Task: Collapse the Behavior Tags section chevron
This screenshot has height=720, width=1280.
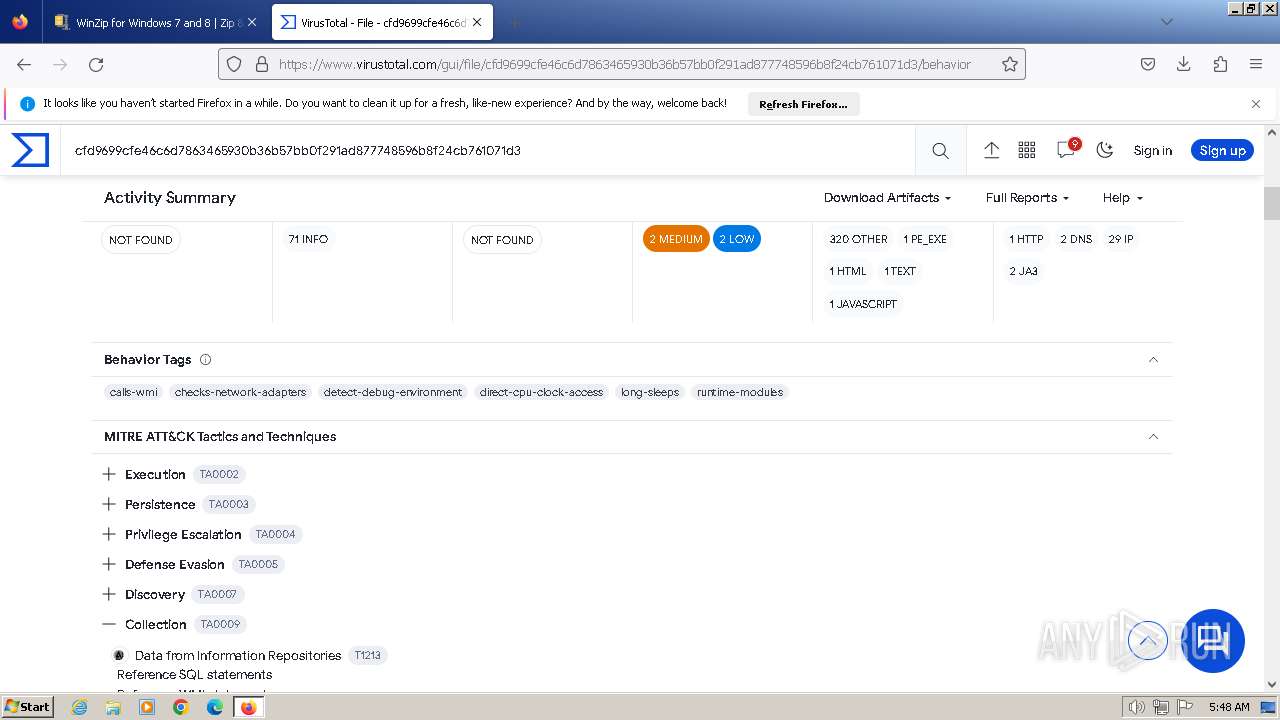Action: [1153, 360]
